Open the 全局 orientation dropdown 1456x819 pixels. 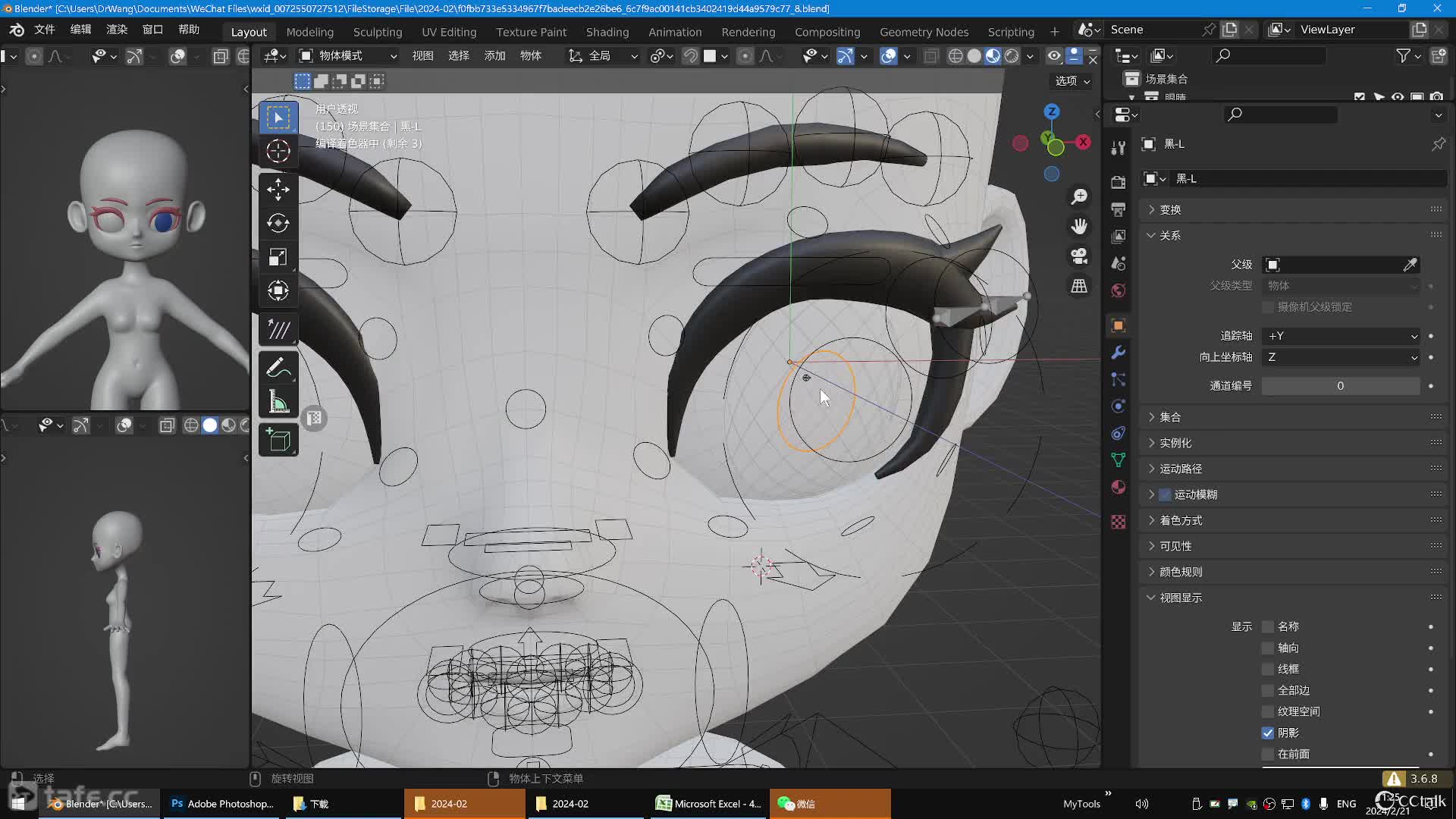603,56
